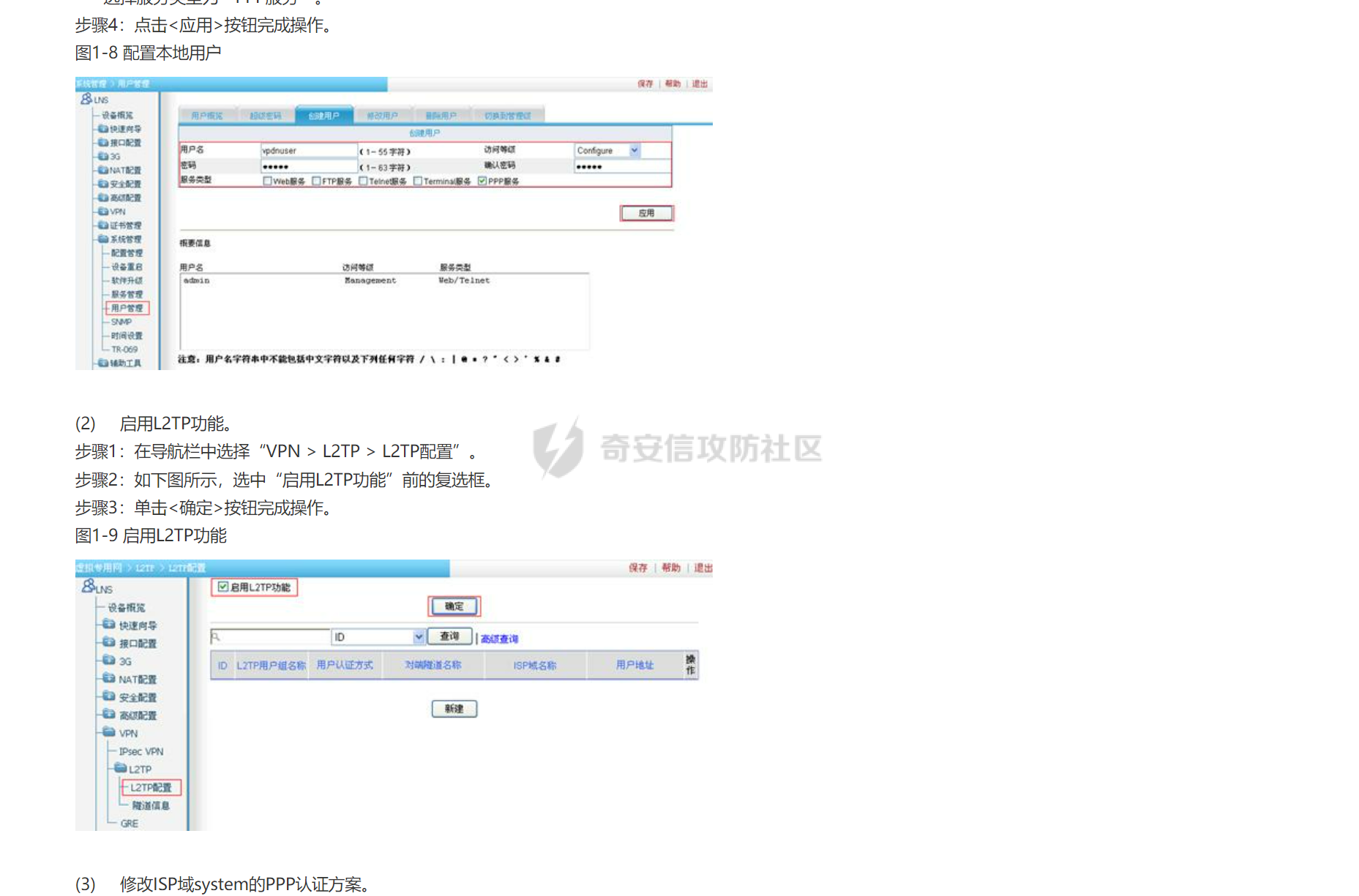Click the 系统管理 folder icon in figure 1-8

pyautogui.click(x=103, y=239)
